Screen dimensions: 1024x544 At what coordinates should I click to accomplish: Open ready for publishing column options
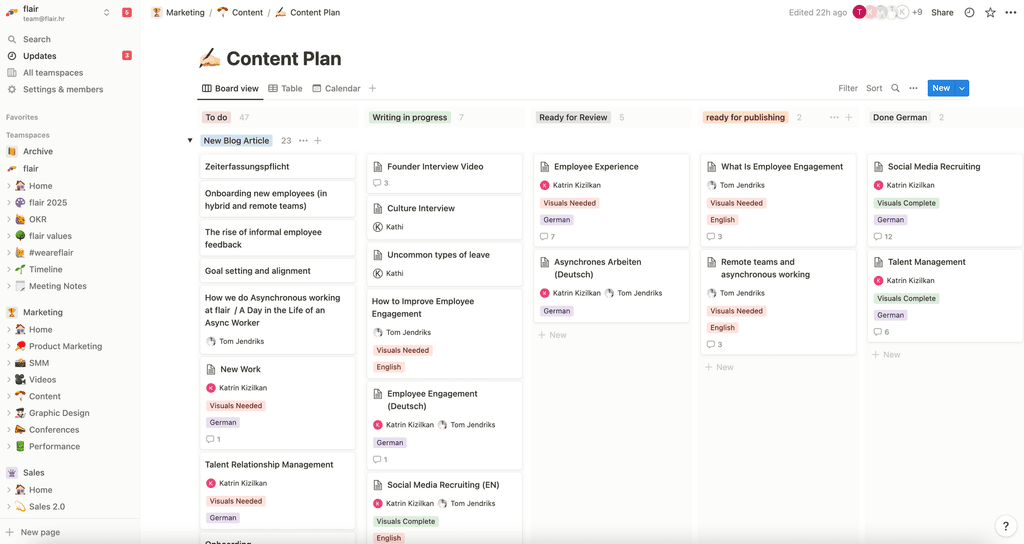pyautogui.click(x=834, y=118)
